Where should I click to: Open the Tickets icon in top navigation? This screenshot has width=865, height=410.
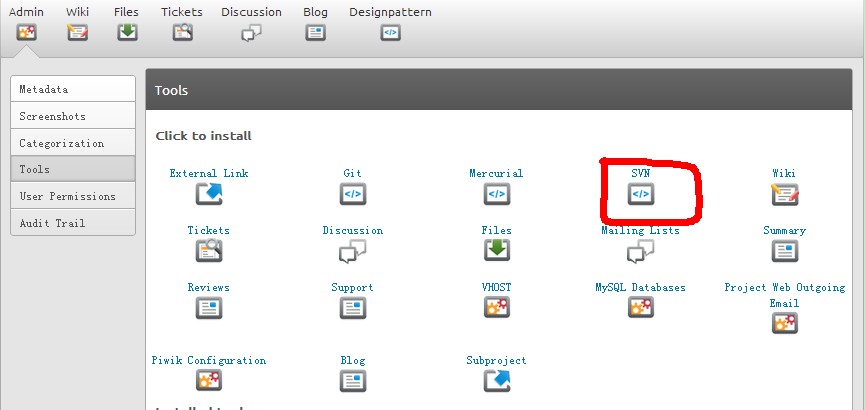click(182, 33)
